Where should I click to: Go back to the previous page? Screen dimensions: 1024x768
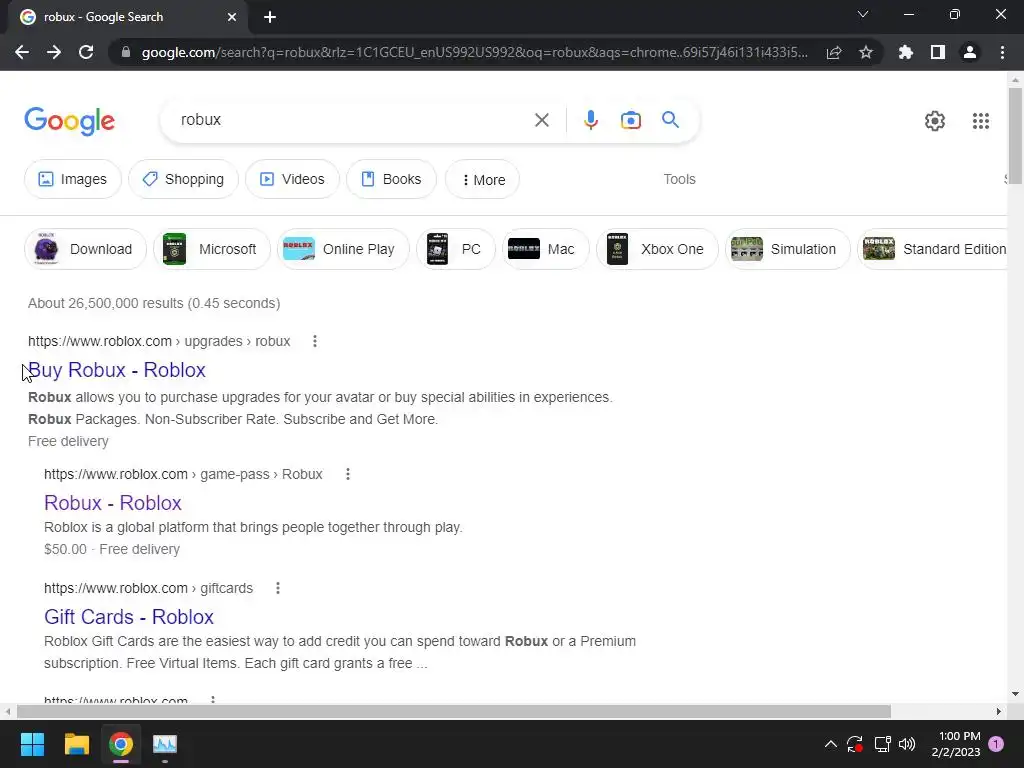[x=22, y=52]
